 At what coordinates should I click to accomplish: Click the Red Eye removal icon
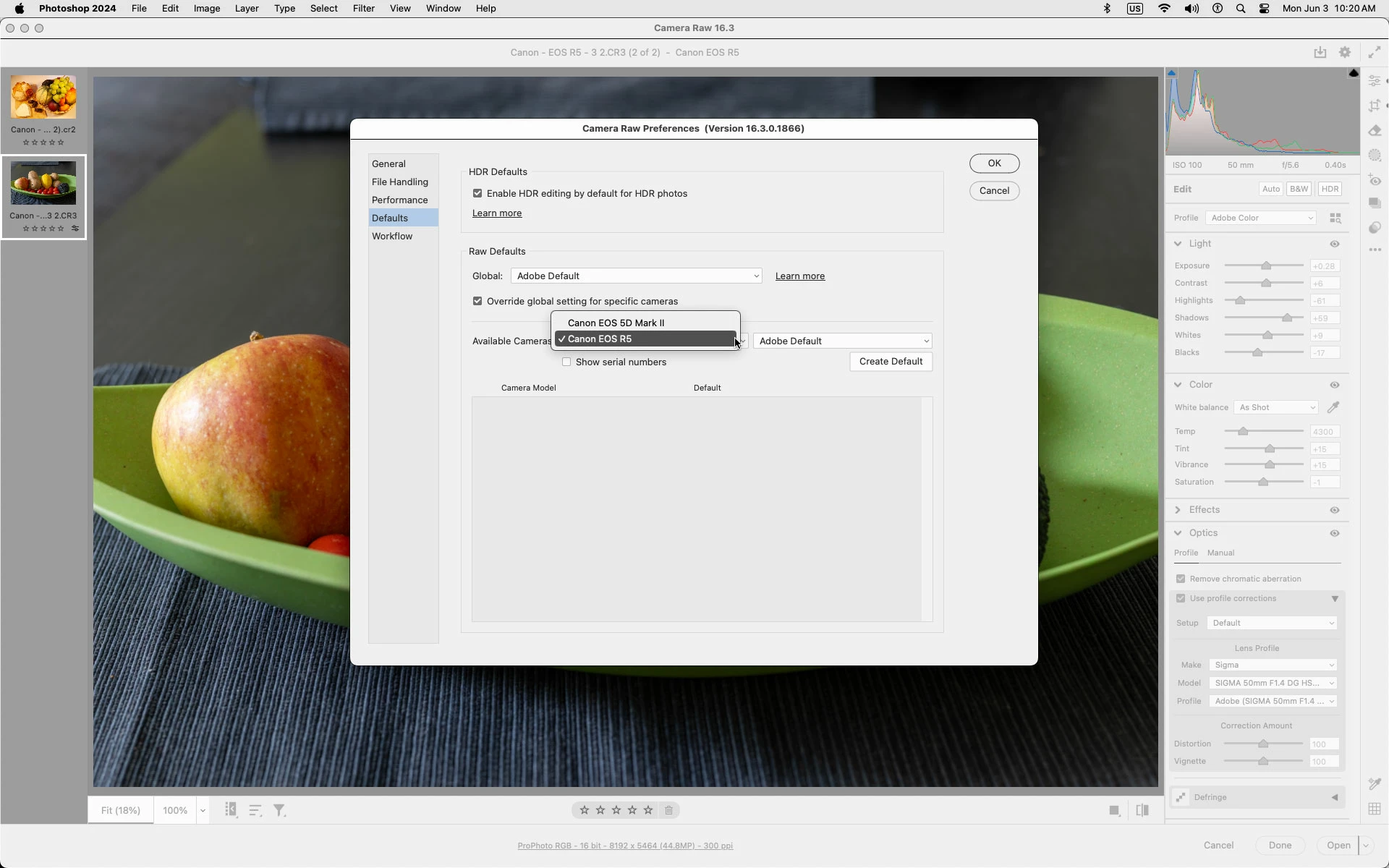tap(1375, 180)
